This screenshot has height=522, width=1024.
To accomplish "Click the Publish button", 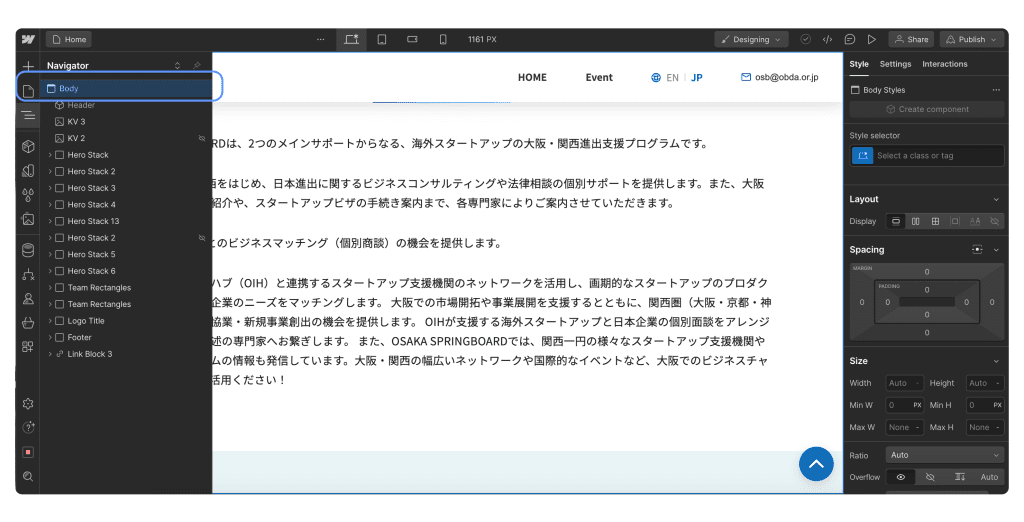I will click(x=971, y=40).
